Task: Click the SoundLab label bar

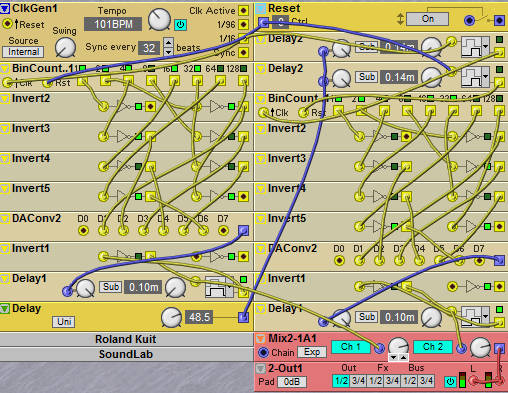Action: 127,354
